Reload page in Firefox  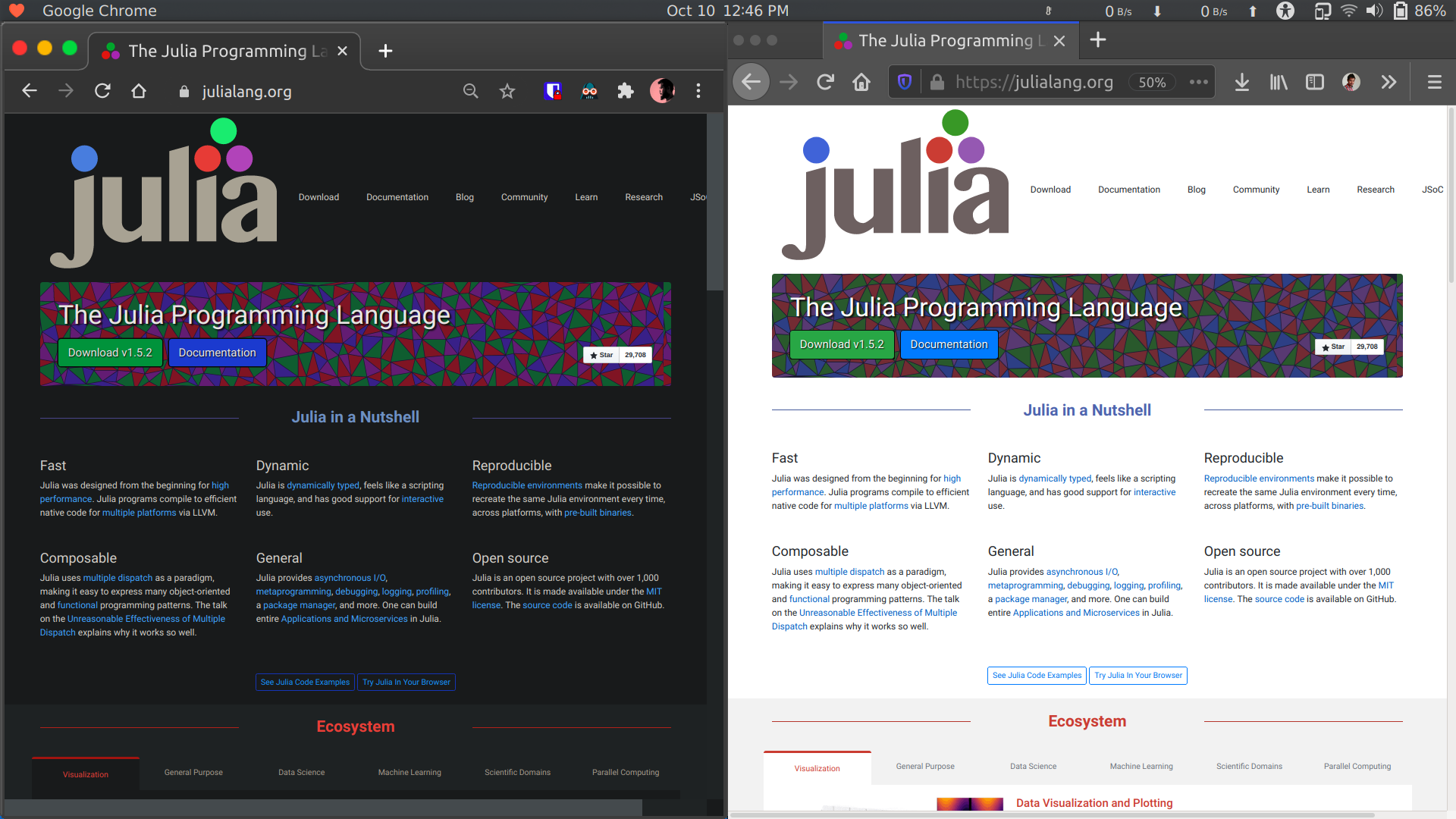(825, 82)
